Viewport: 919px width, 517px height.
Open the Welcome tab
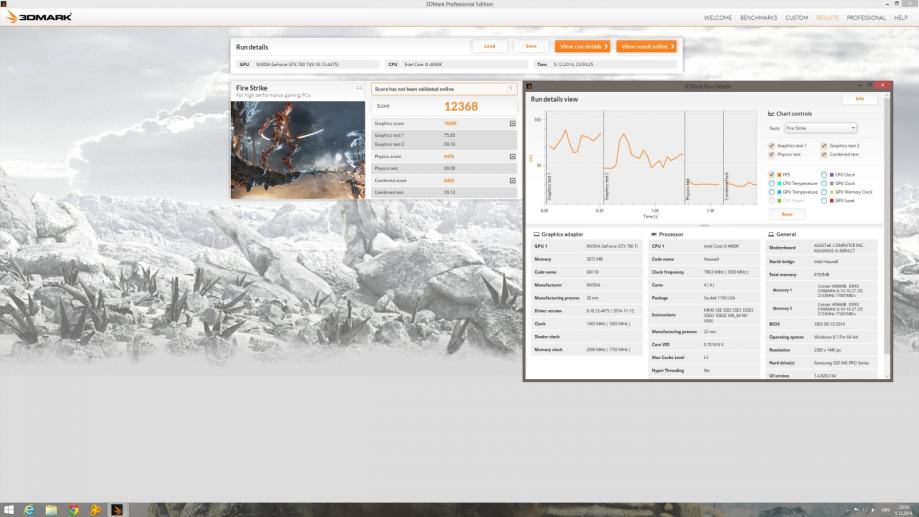pos(717,18)
